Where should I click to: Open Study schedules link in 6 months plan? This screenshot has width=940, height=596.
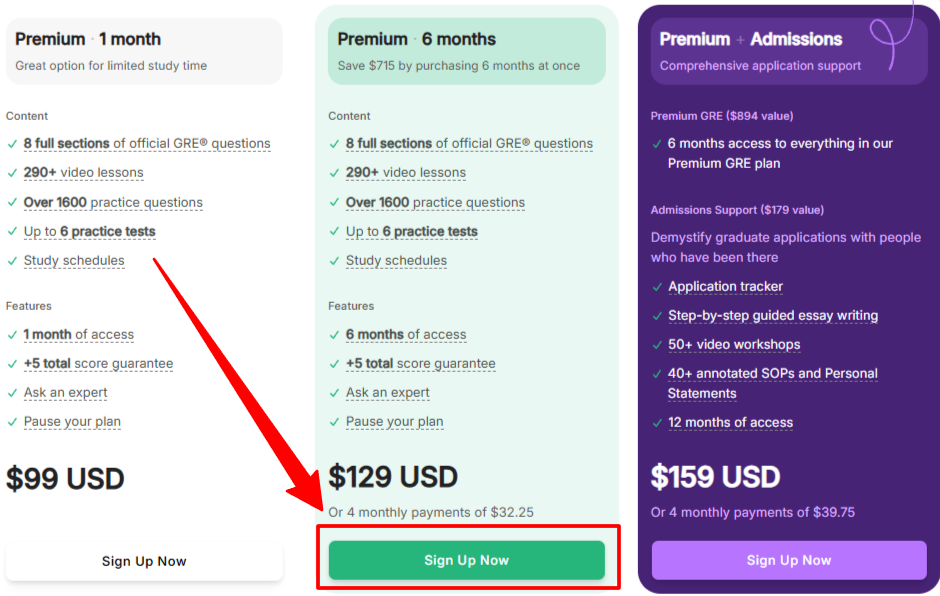click(x=396, y=261)
